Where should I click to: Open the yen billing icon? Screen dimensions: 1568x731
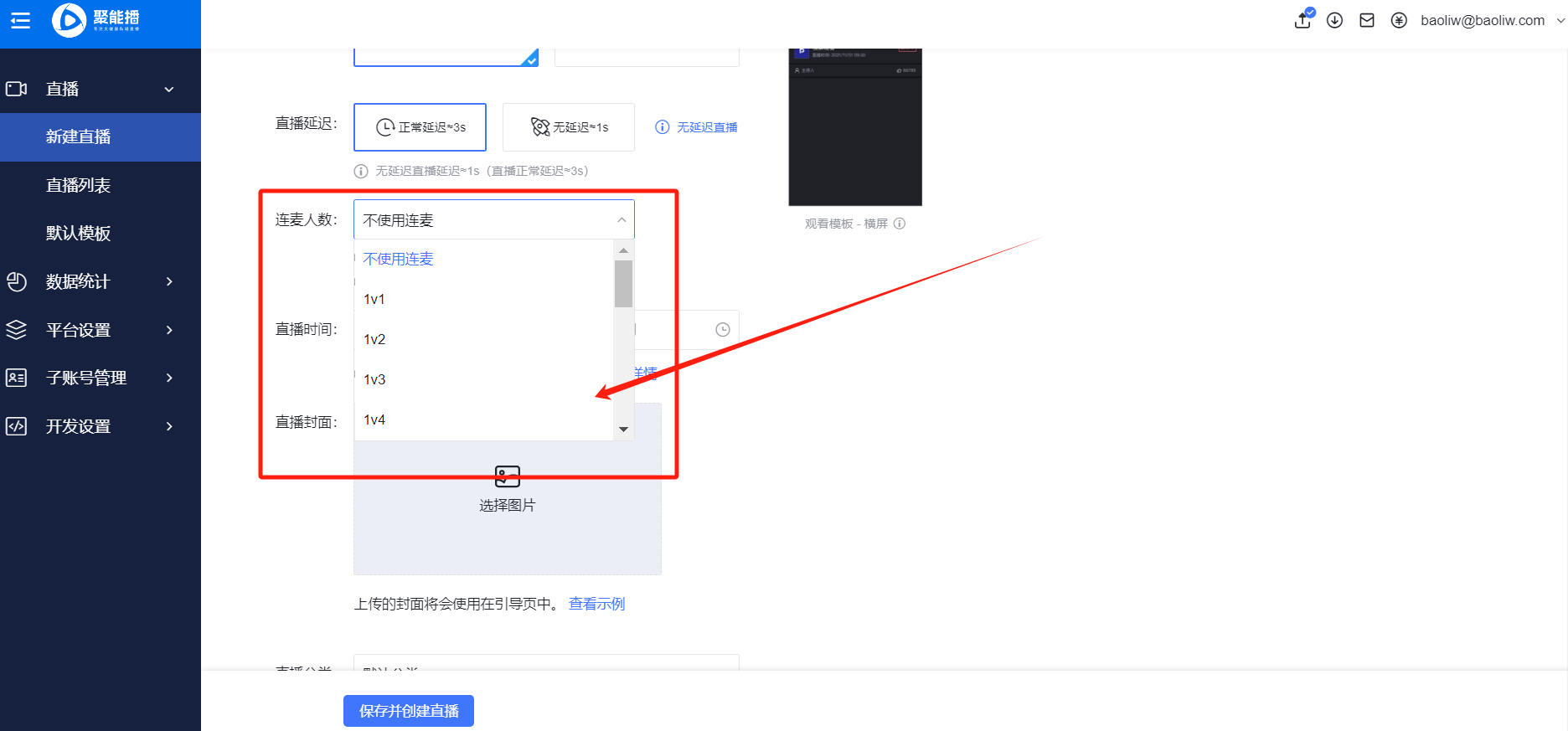coord(1399,20)
